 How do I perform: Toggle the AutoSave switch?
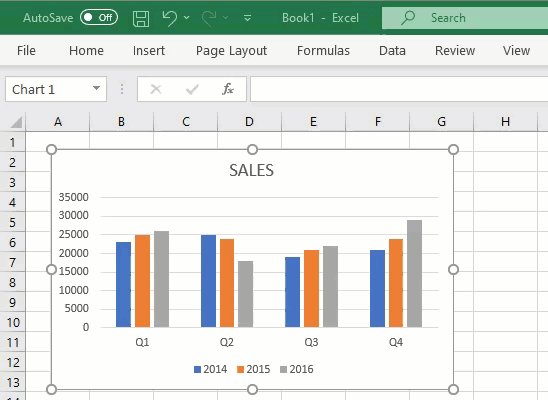(x=99, y=17)
